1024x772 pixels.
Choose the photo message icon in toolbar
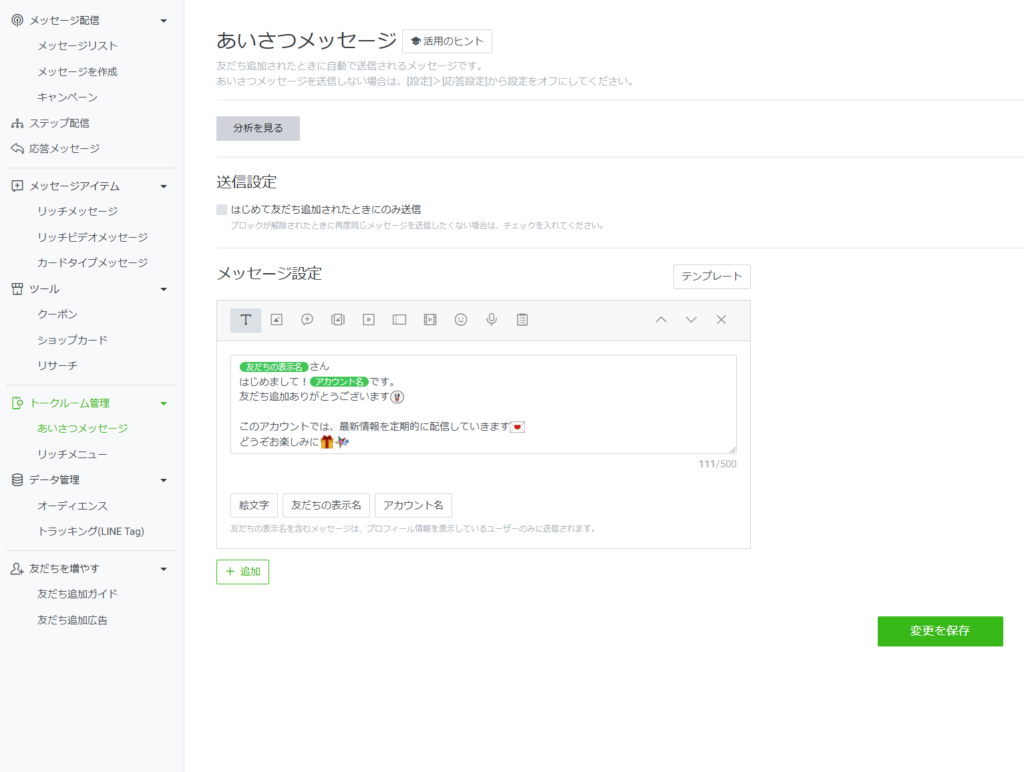277,320
